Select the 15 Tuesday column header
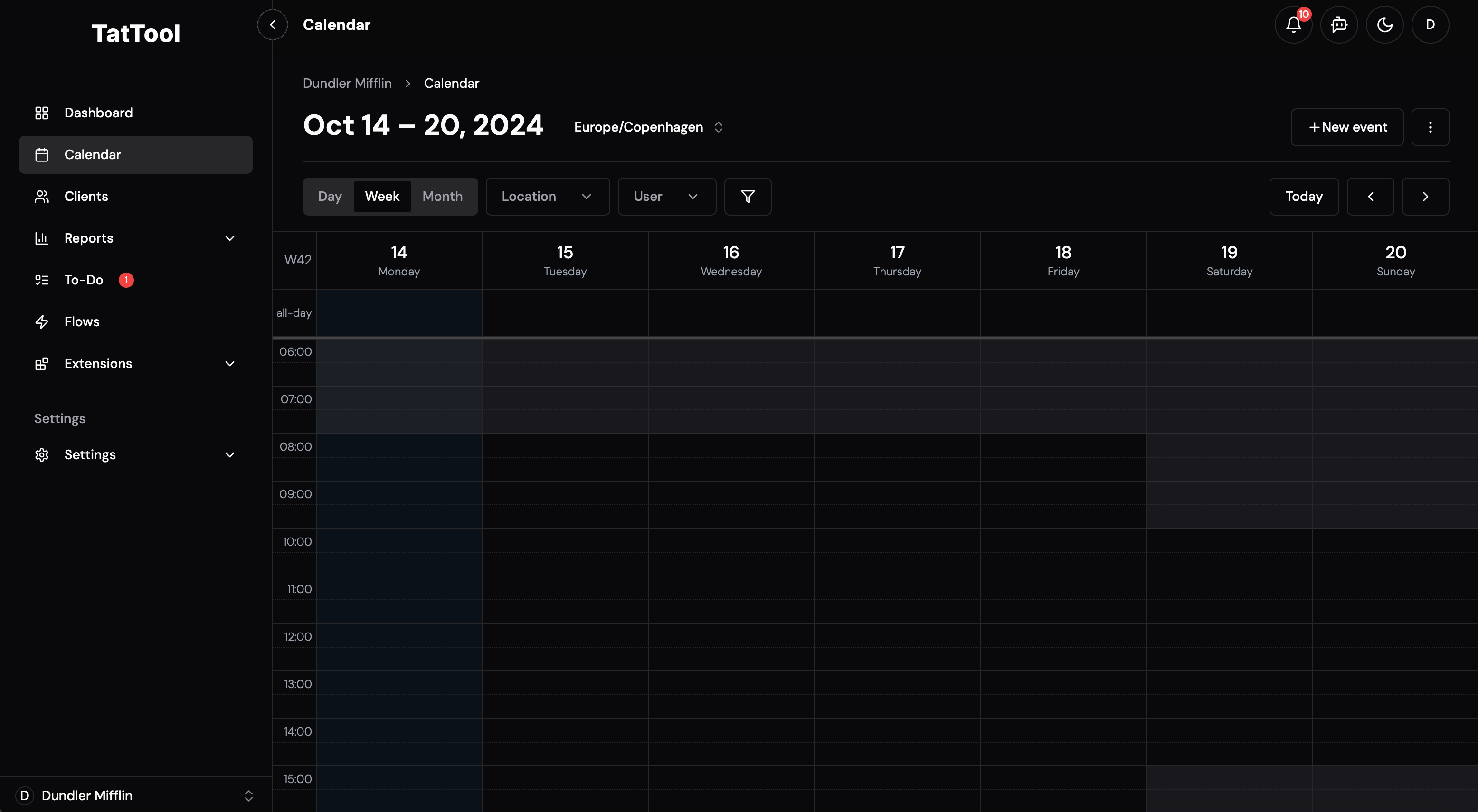Screen dimensions: 1478x812 pos(565,261)
